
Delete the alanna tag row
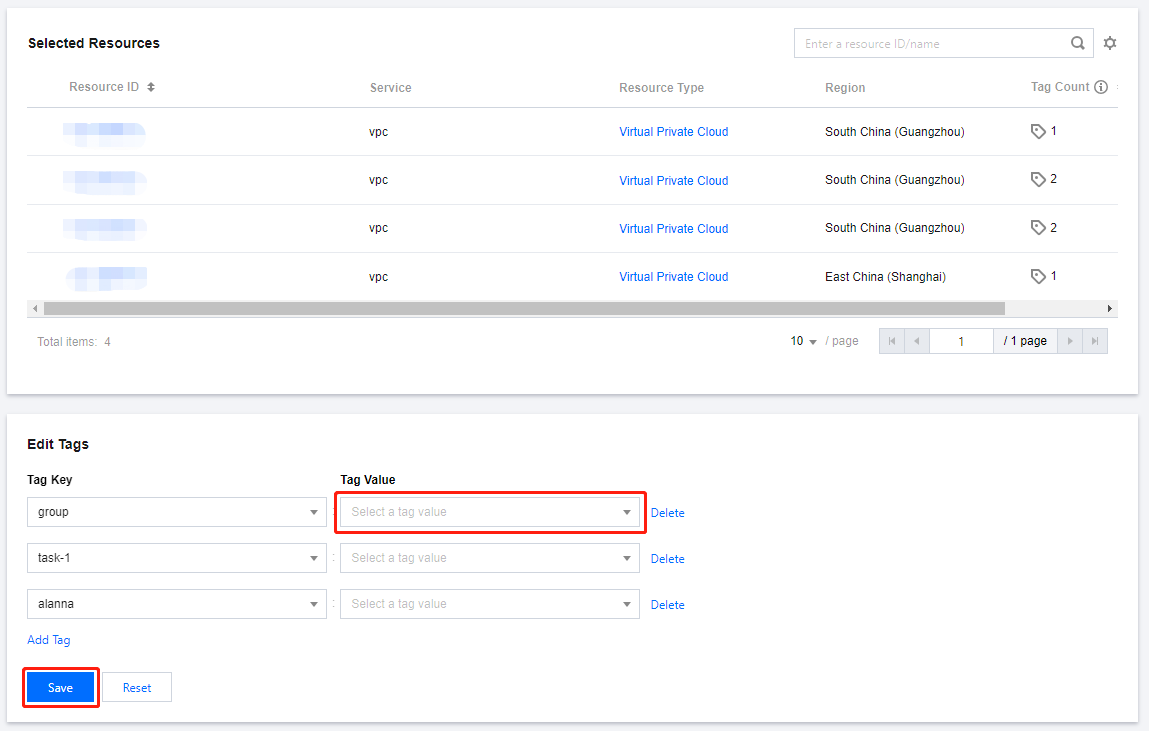pos(667,605)
